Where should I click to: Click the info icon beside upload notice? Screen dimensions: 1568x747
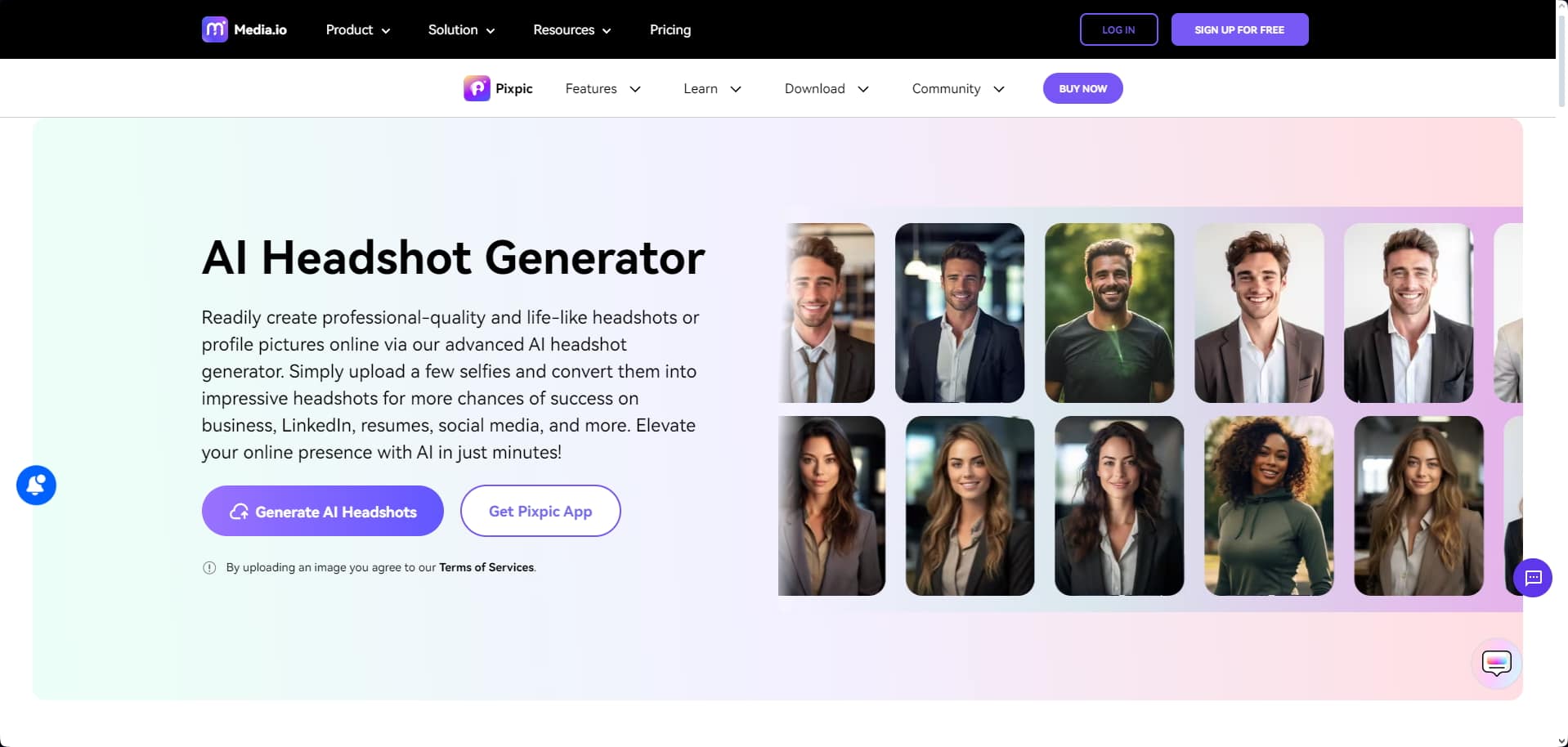pyautogui.click(x=209, y=567)
